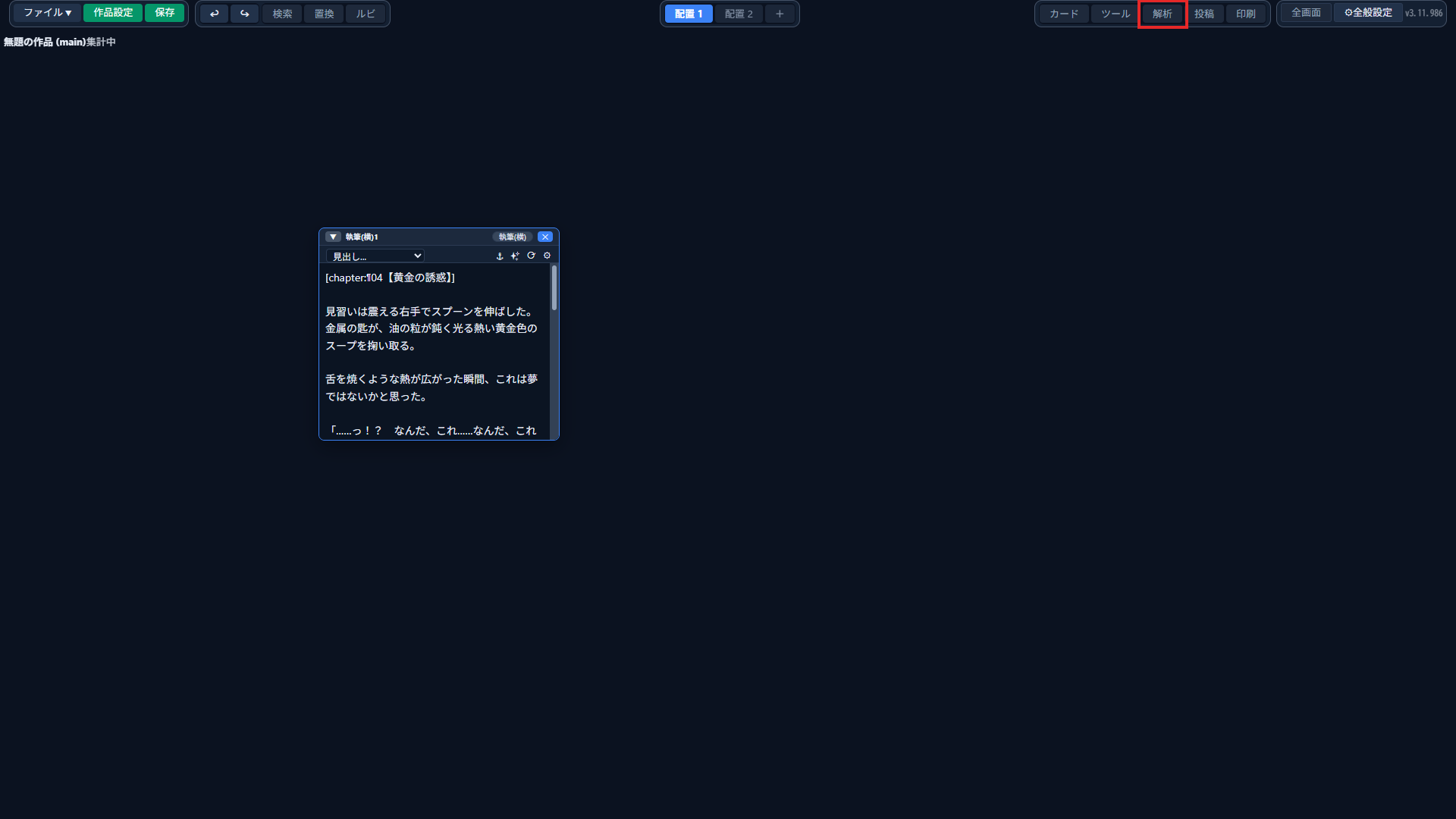Collapse the 執筆(横)1 panel with the triangle
The height and width of the screenshot is (819, 1456).
[333, 237]
